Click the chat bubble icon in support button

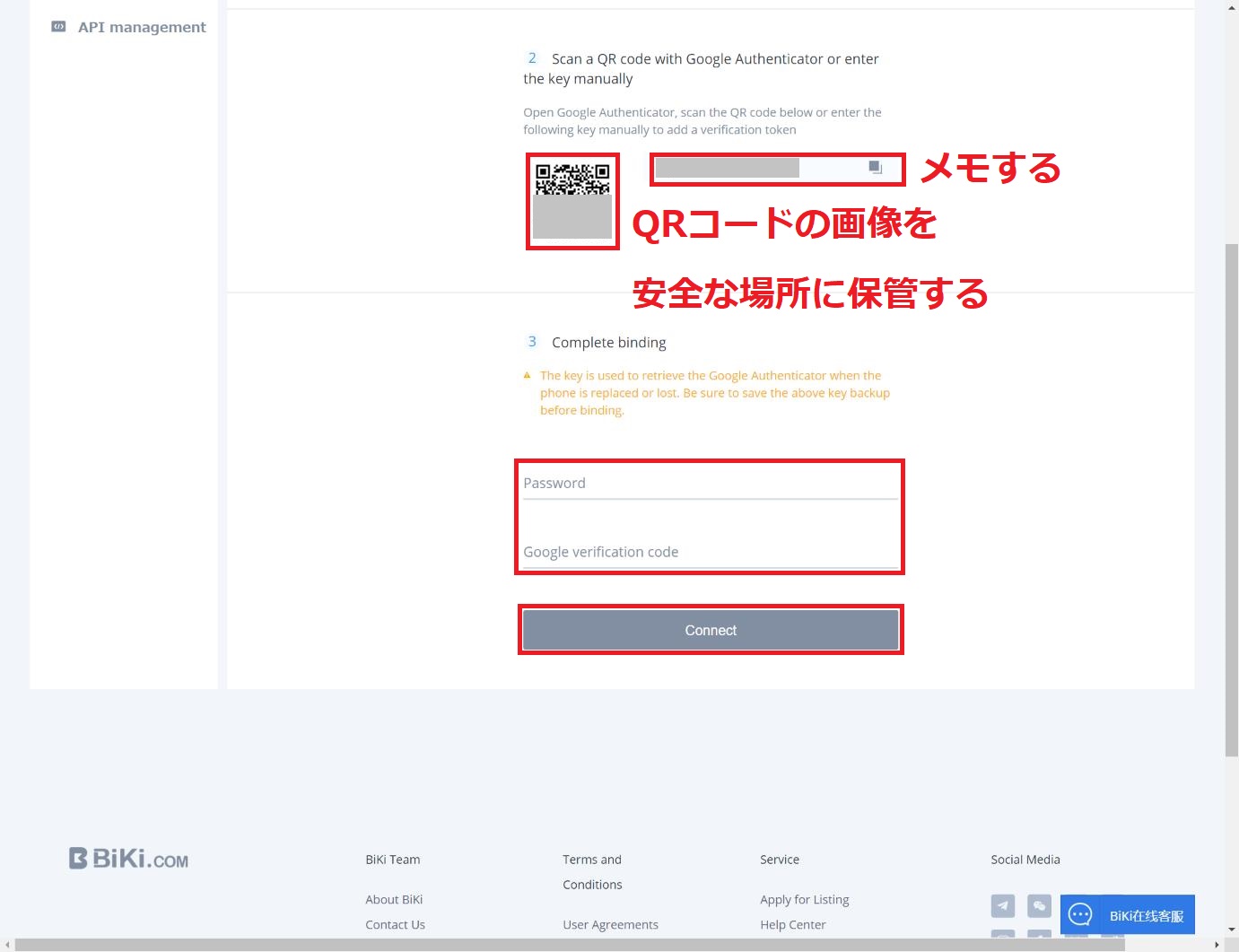[x=1080, y=914]
